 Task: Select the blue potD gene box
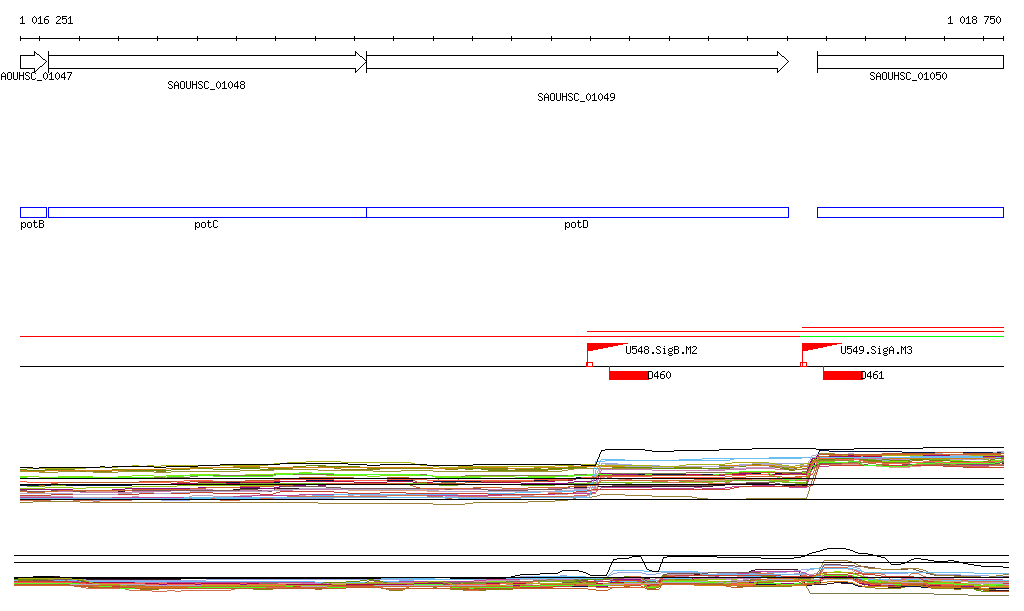(x=577, y=212)
